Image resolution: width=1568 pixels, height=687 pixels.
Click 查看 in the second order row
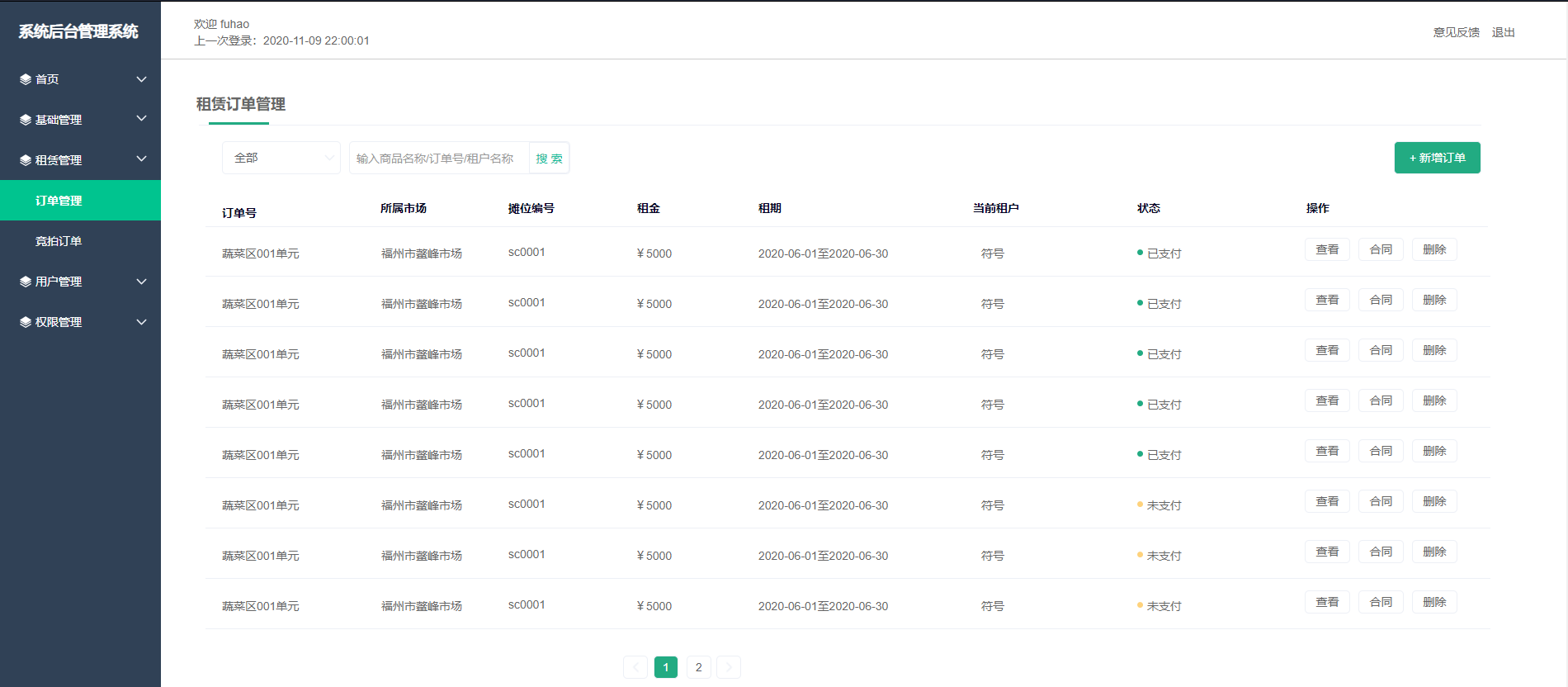coord(1327,300)
